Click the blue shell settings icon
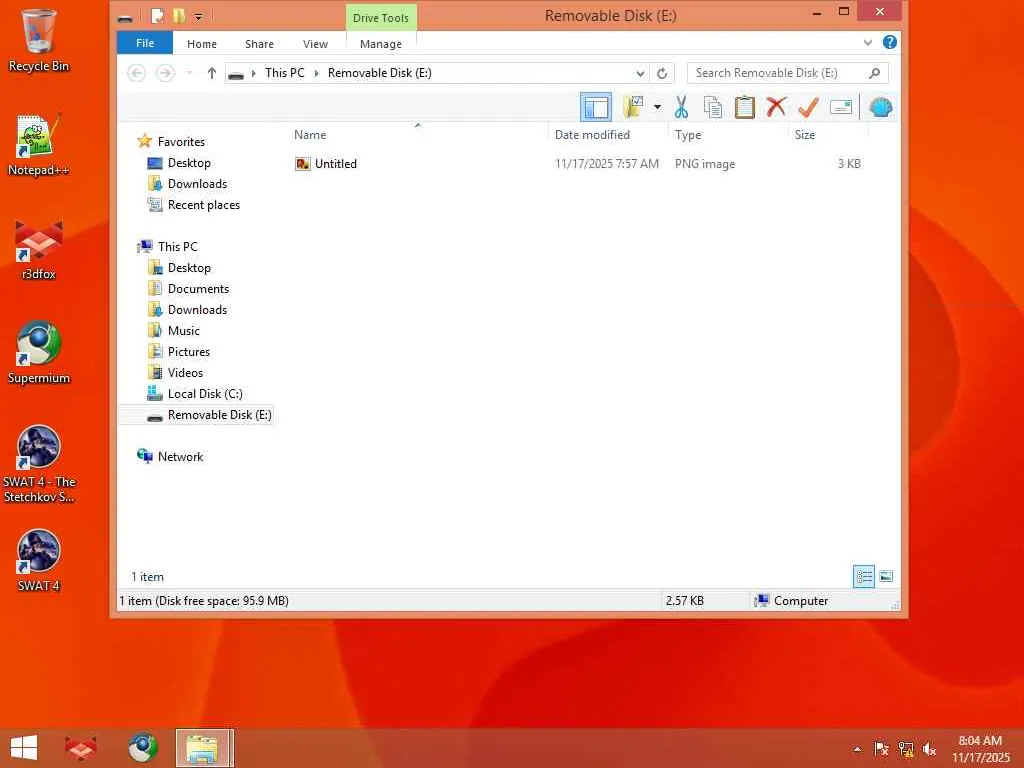 (881, 107)
